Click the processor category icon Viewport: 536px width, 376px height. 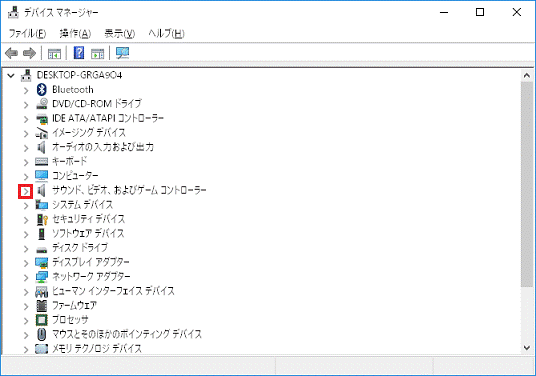(42, 320)
